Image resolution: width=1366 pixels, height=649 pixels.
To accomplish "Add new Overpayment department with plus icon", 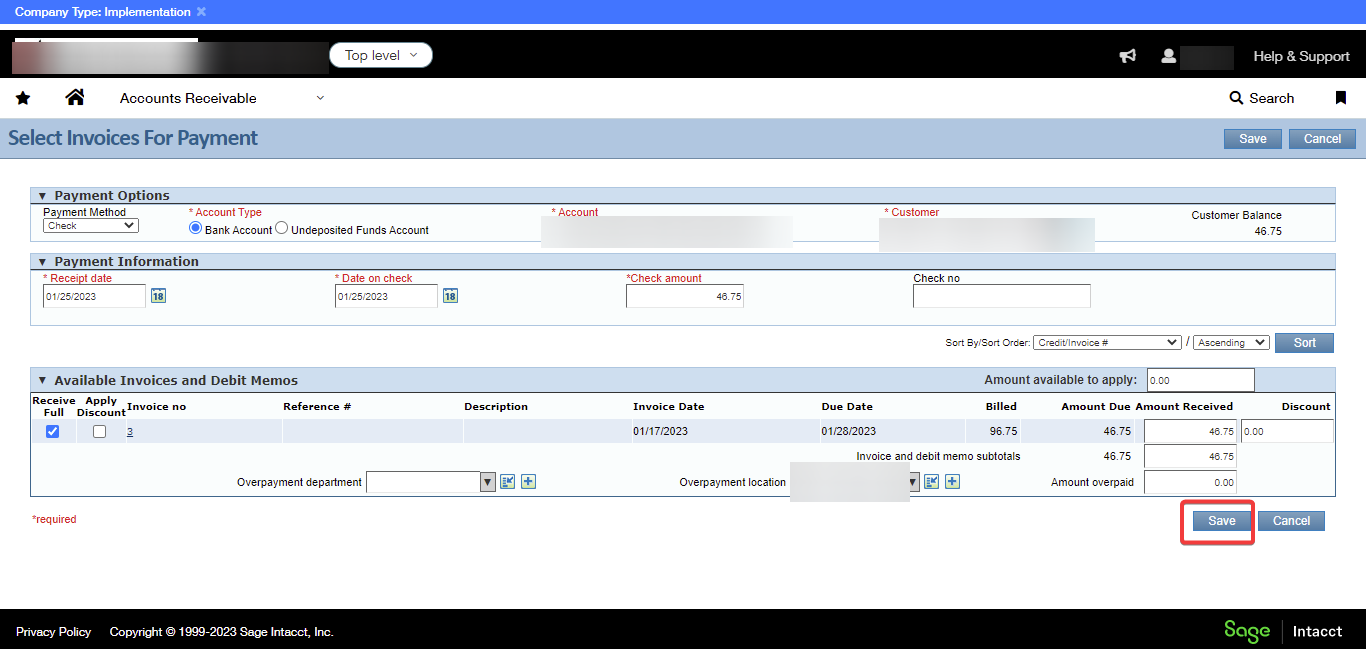I will (529, 482).
